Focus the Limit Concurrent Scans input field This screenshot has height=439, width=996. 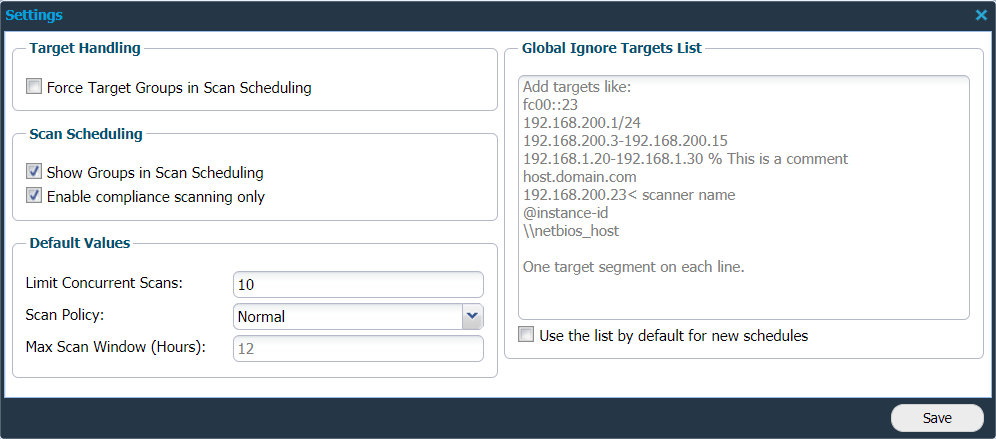point(358,284)
